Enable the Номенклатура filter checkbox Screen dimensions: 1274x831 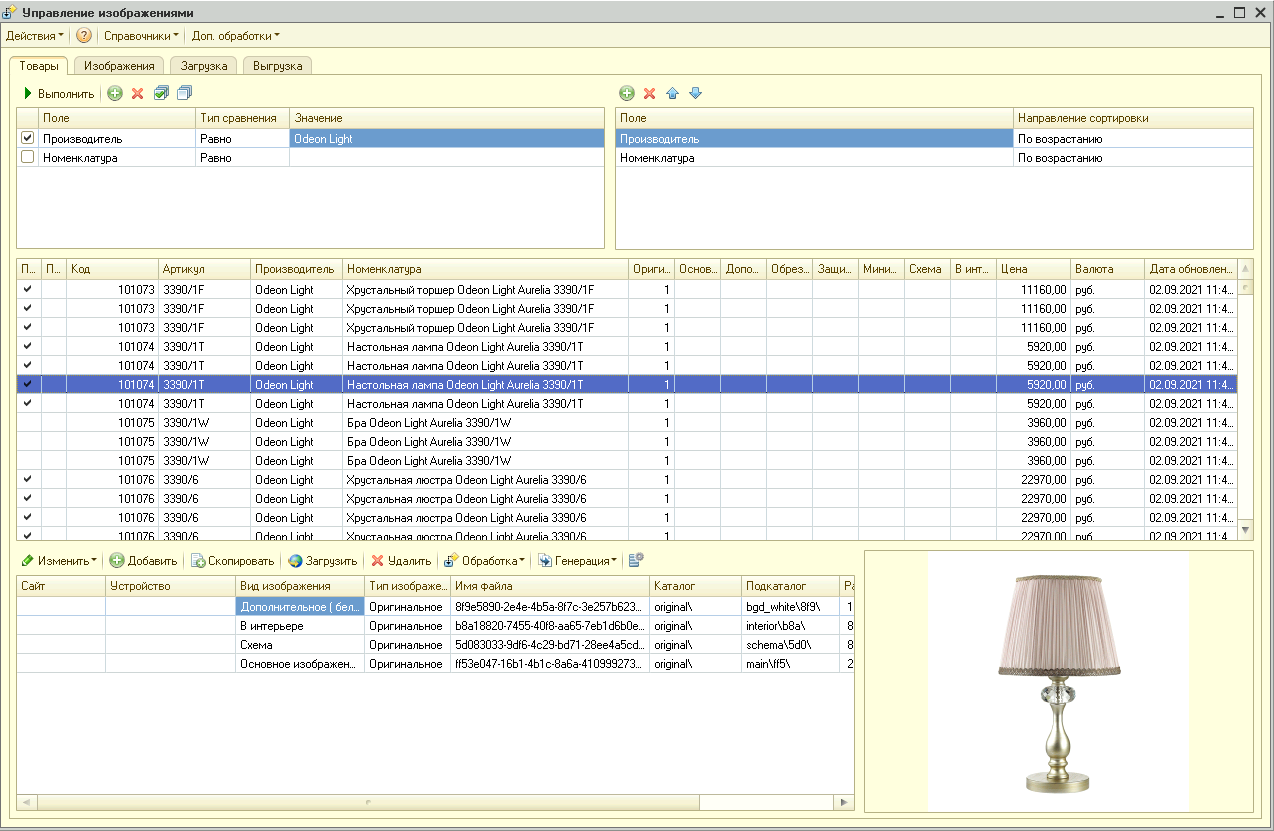[x=27, y=156]
